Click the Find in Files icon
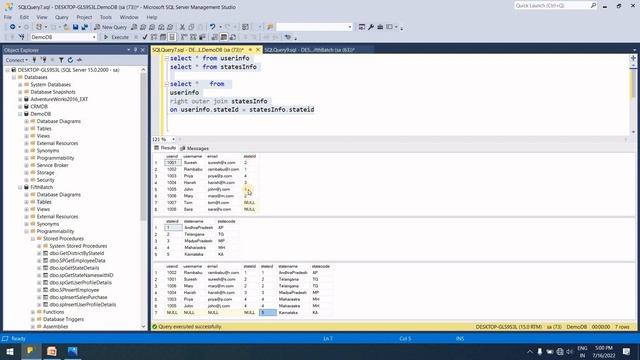 click(x=270, y=27)
